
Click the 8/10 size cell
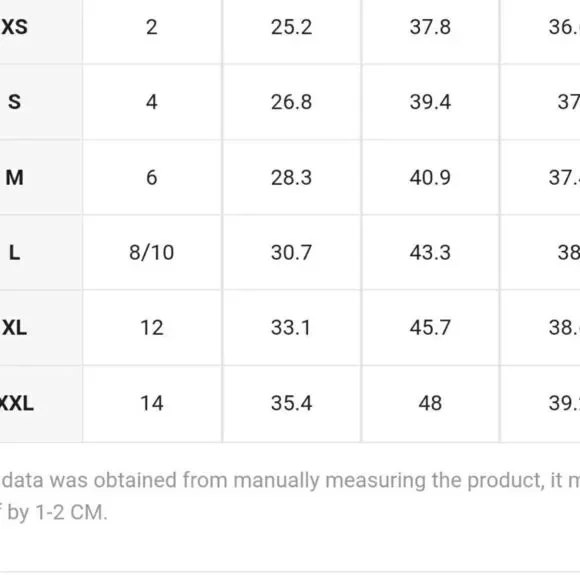pos(152,253)
